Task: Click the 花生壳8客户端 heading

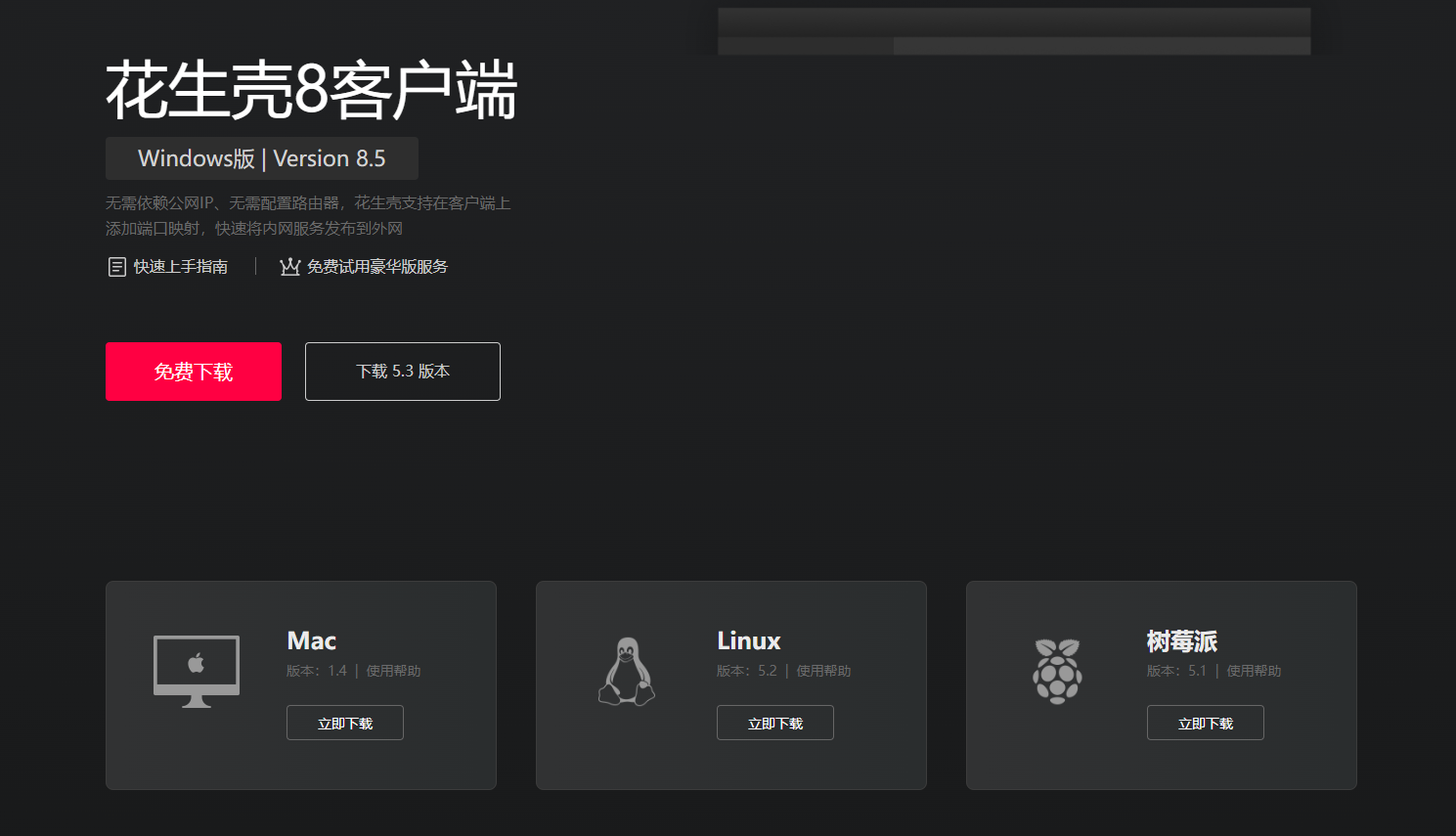Action: (x=311, y=91)
